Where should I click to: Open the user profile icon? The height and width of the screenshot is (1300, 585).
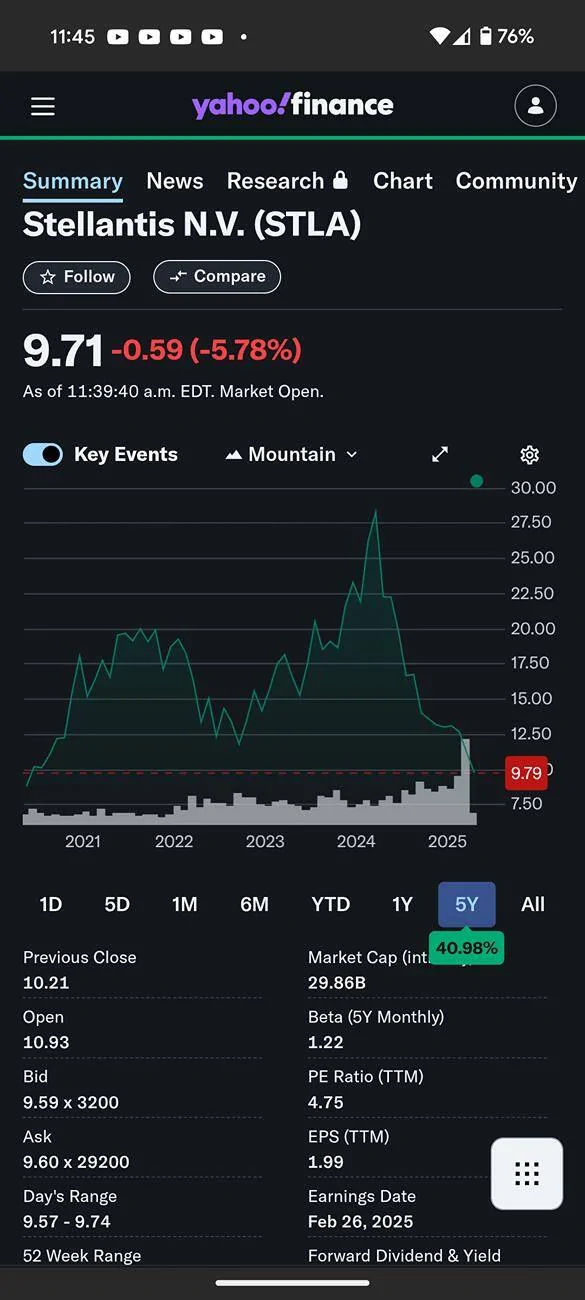coord(535,106)
